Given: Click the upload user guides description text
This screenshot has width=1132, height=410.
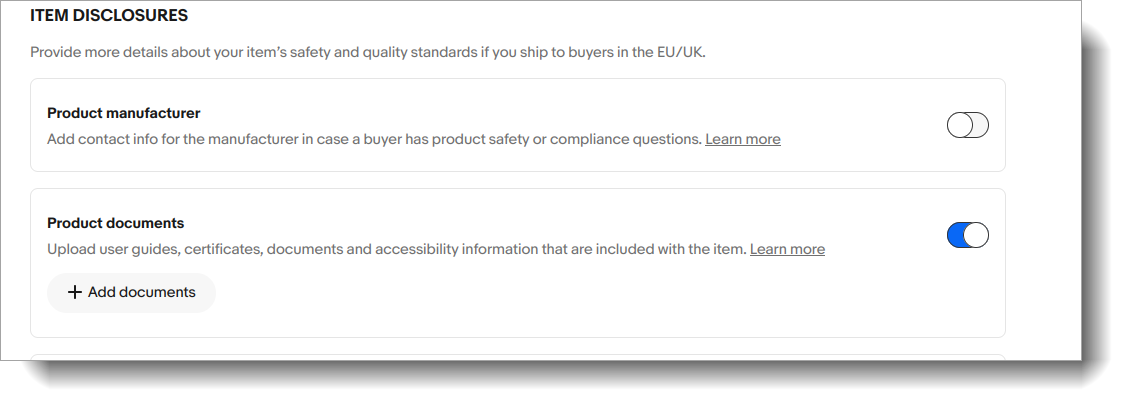Looking at the screenshot, I should [x=396, y=249].
